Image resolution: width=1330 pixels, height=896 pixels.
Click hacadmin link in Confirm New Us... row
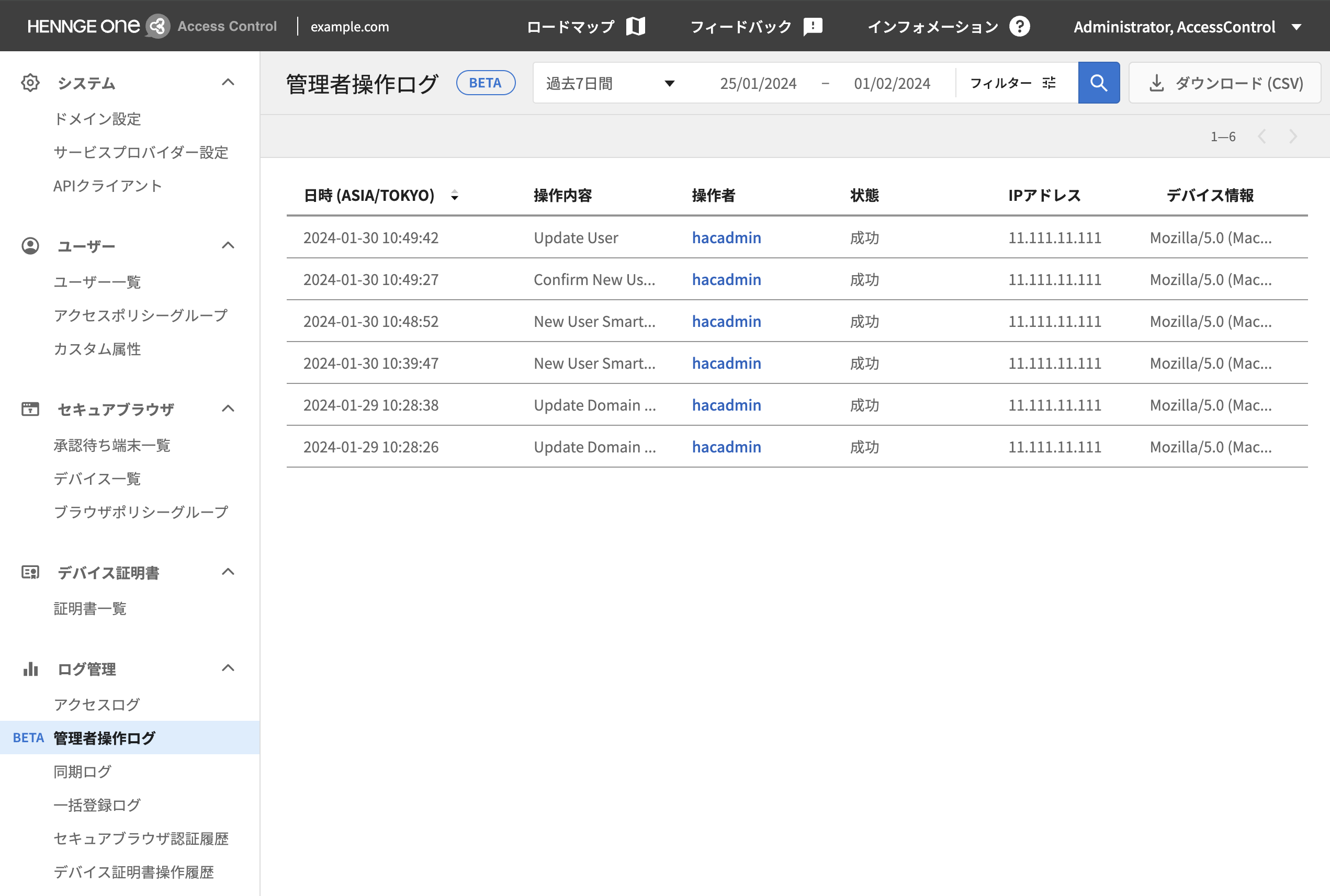tap(726, 279)
